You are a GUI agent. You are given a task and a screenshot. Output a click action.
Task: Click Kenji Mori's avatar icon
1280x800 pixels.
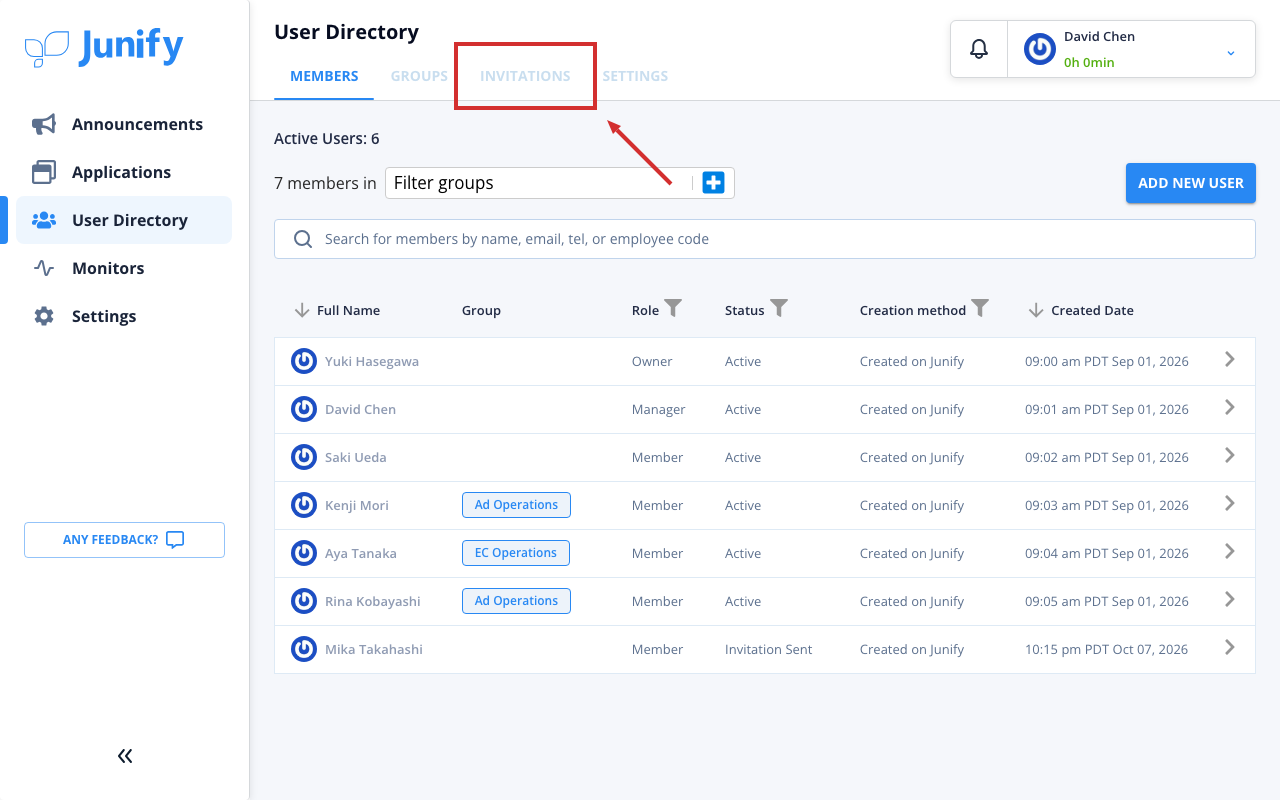click(x=304, y=505)
